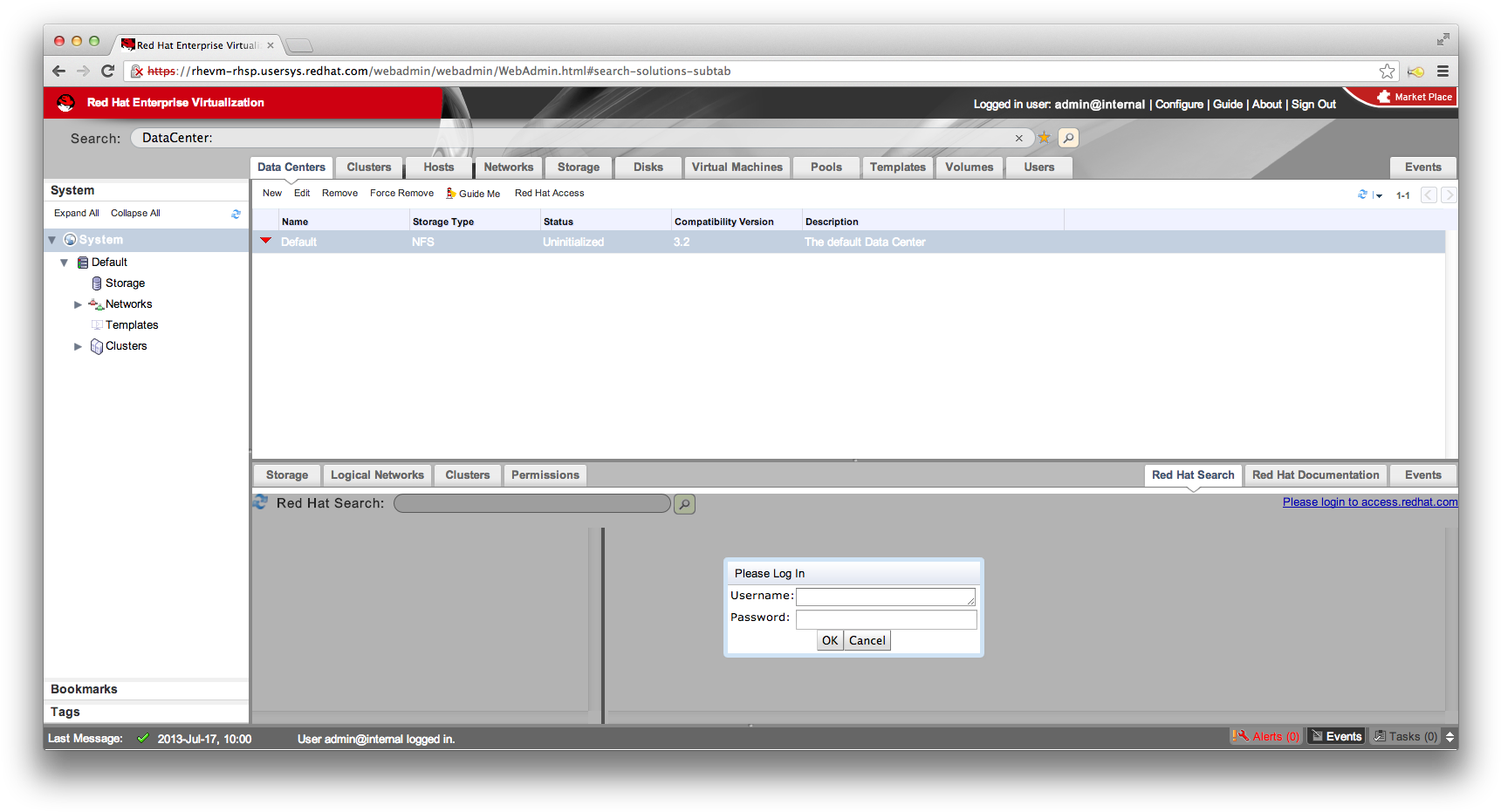Open the Logical Networks sub-tab
Image resolution: width=1501 pixels, height=812 pixels.
click(377, 475)
